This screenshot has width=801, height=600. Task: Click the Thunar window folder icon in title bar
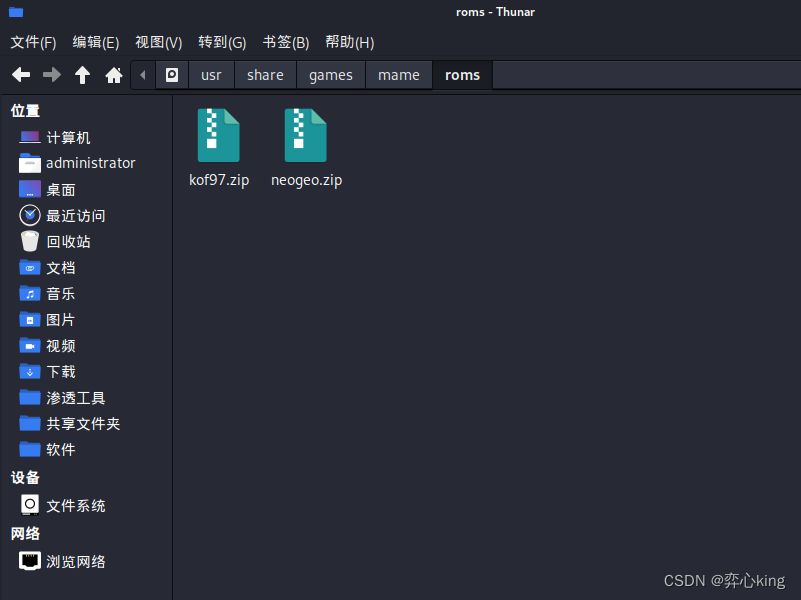coord(16,12)
